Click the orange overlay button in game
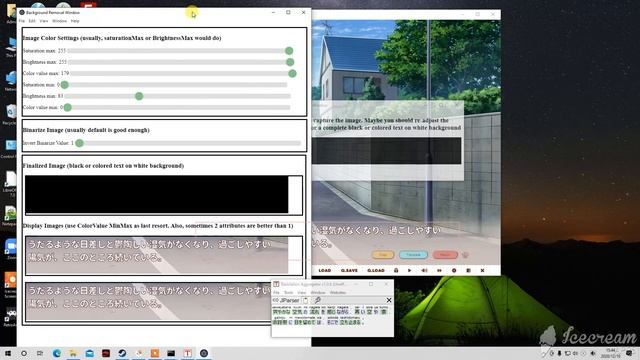This screenshot has height=360, width=640. tap(383, 255)
